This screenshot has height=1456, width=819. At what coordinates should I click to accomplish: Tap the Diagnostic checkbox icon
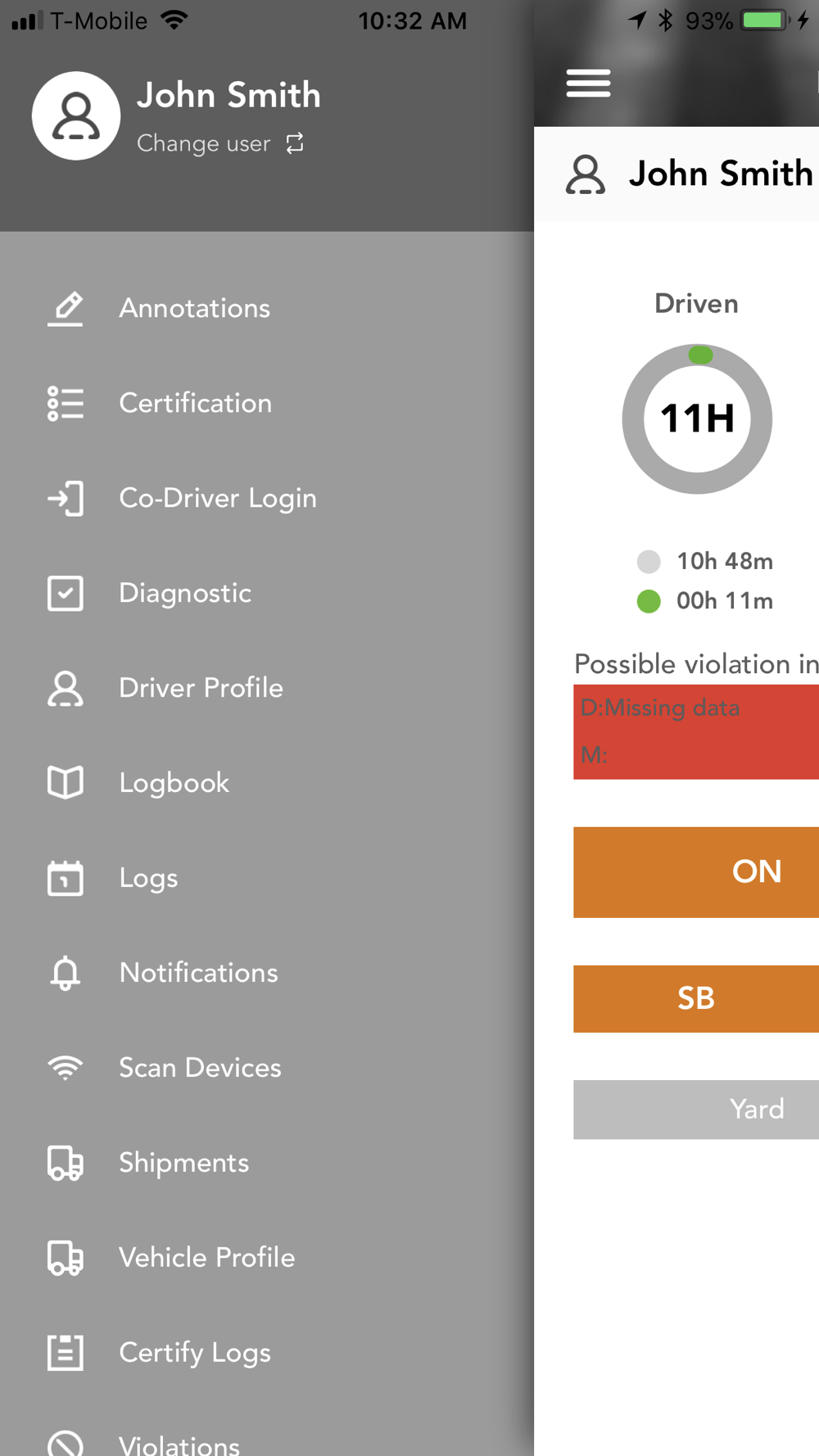(65, 594)
